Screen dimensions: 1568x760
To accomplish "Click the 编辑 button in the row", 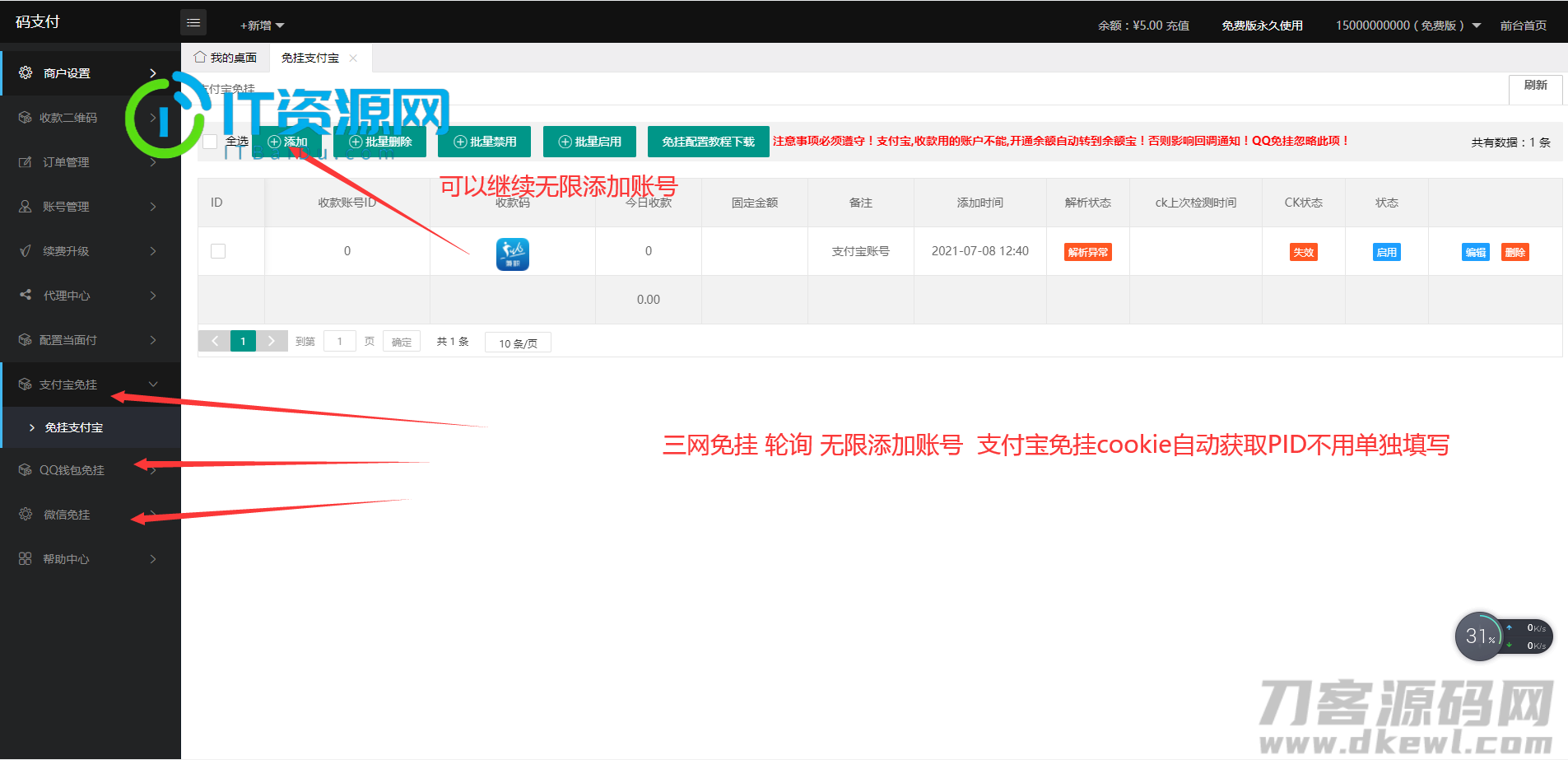I will pyautogui.click(x=1475, y=253).
